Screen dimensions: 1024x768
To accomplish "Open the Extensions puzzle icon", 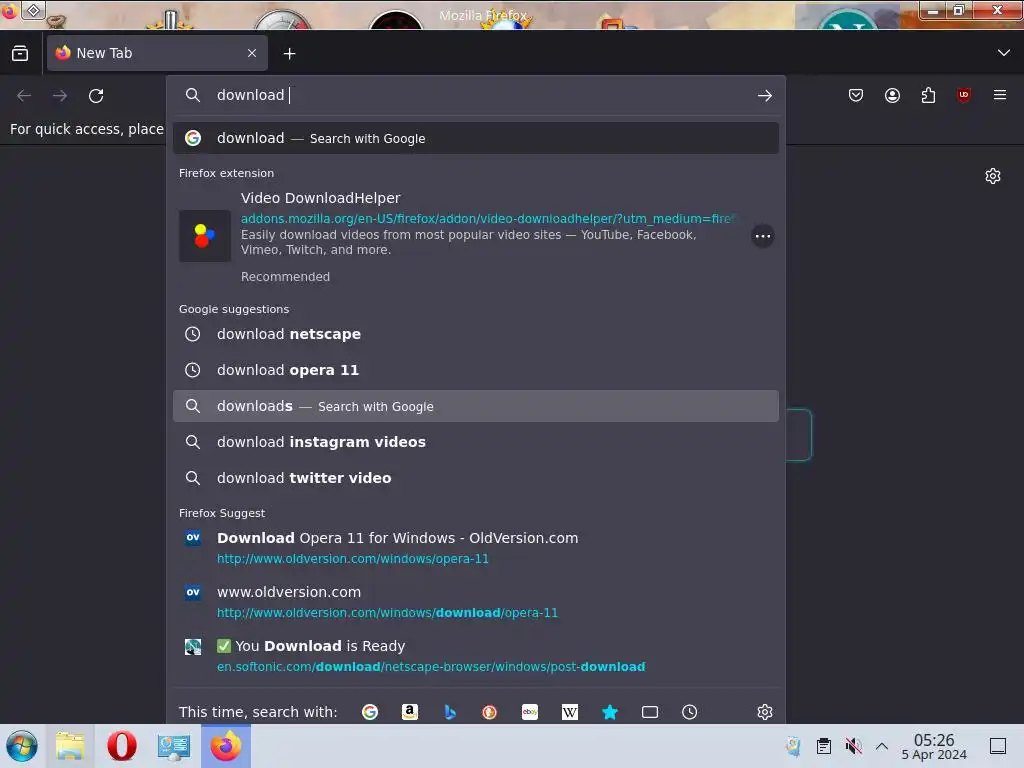I will (928, 95).
